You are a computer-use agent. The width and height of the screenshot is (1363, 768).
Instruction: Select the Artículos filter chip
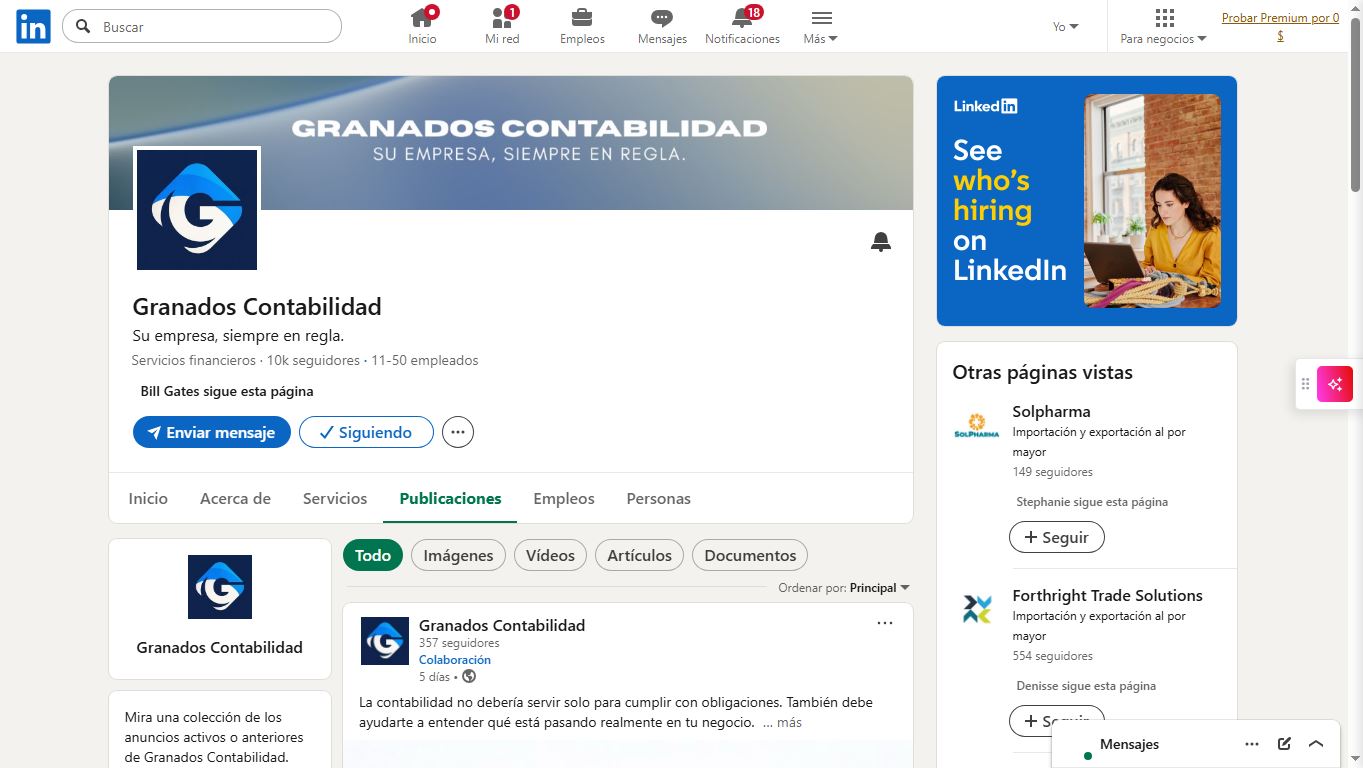[x=640, y=555]
